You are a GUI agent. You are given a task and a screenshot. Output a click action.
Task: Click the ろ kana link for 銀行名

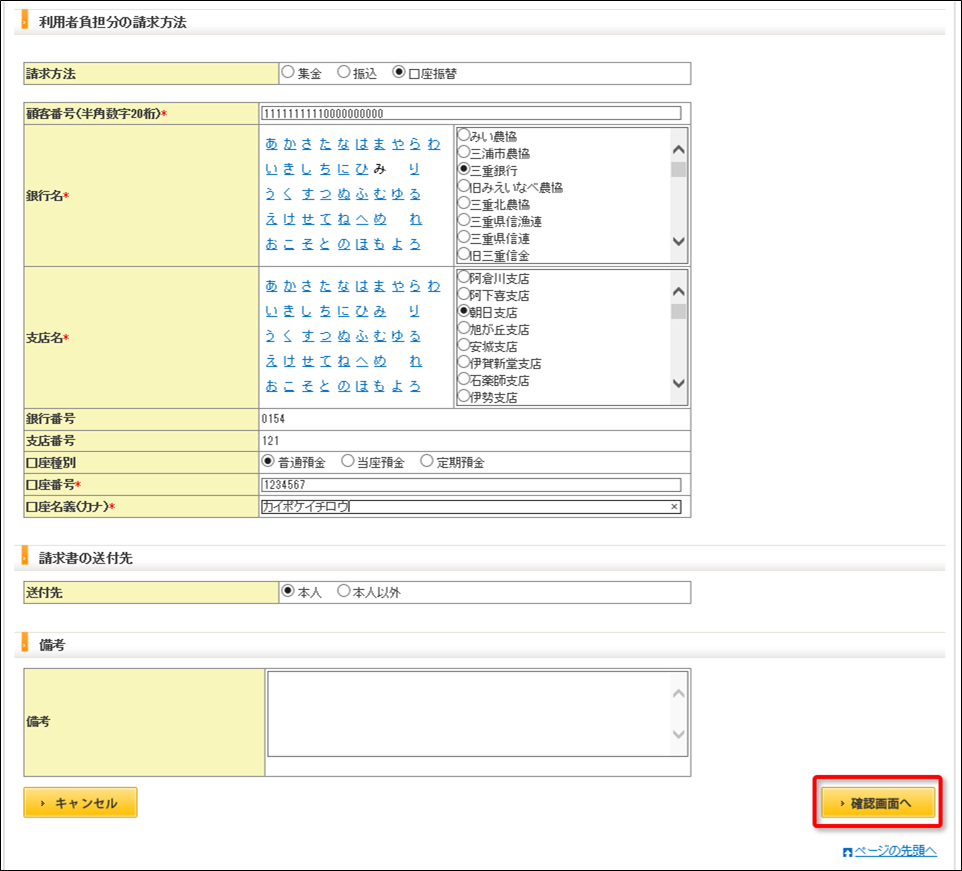pos(415,244)
